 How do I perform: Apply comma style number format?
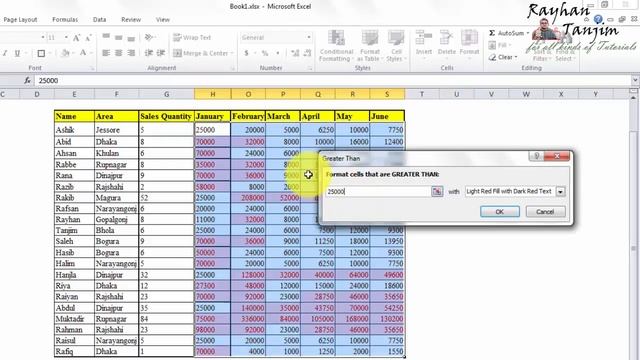(278, 53)
